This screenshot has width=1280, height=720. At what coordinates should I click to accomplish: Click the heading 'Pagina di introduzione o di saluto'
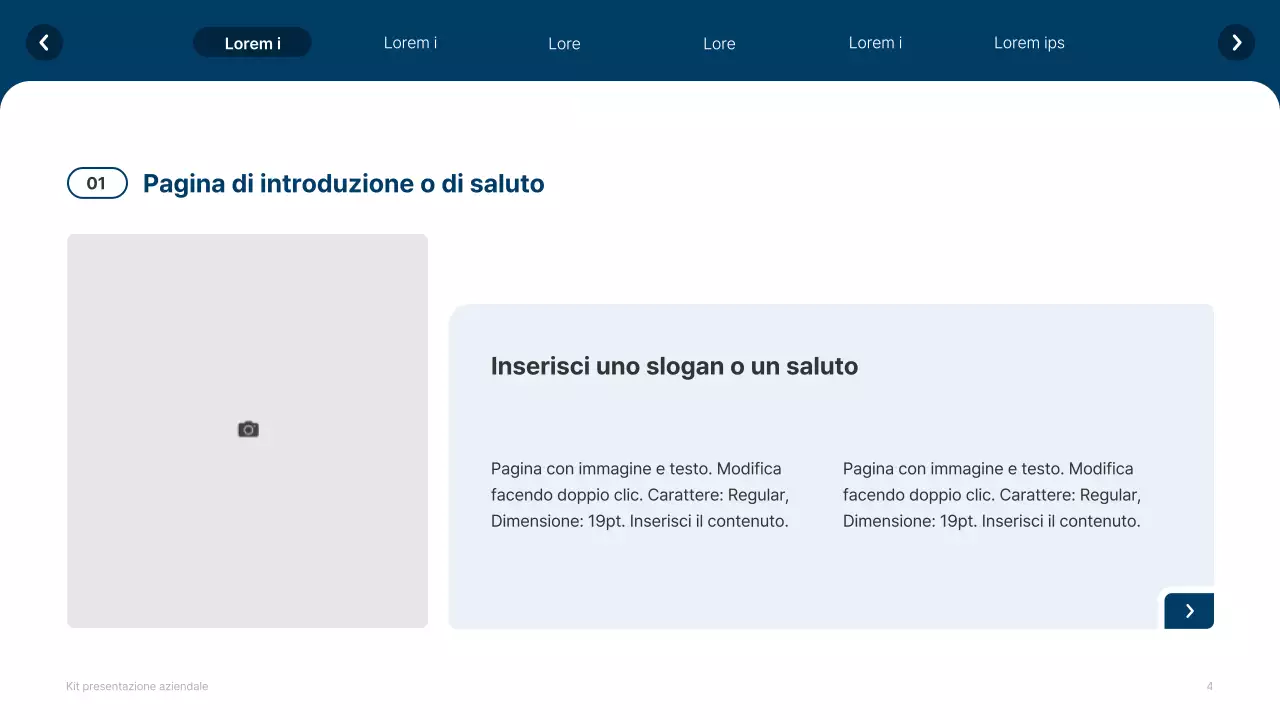tap(343, 183)
